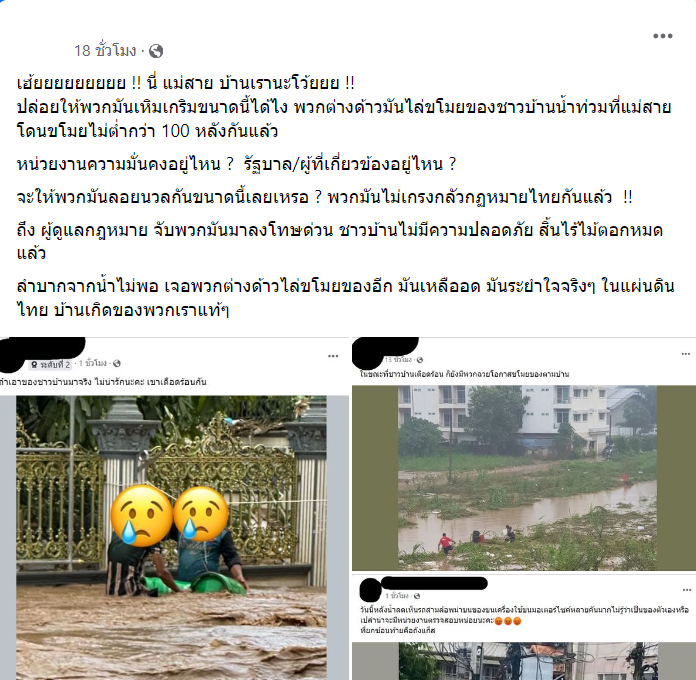Screen dimensions: 696x680
Task: Open the options menu of the 13 ชั่วโมง post
Action: pos(686,354)
